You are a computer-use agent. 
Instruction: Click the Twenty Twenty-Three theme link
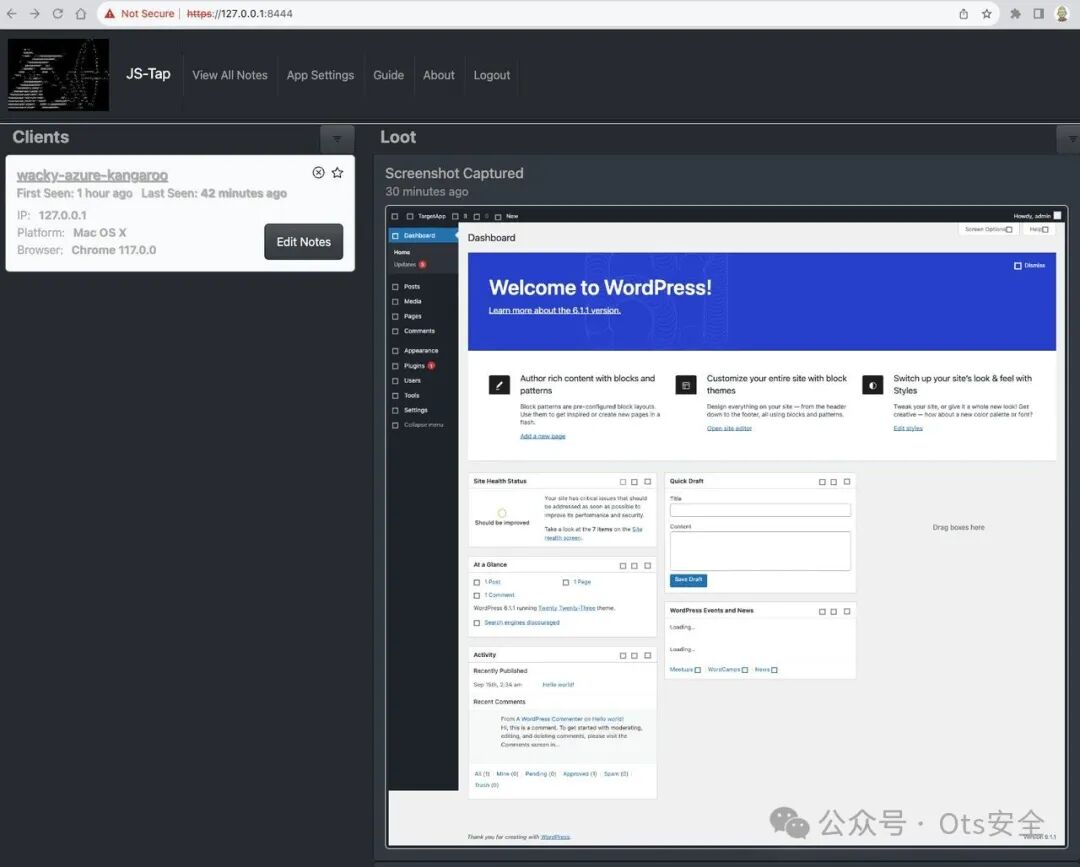click(567, 609)
